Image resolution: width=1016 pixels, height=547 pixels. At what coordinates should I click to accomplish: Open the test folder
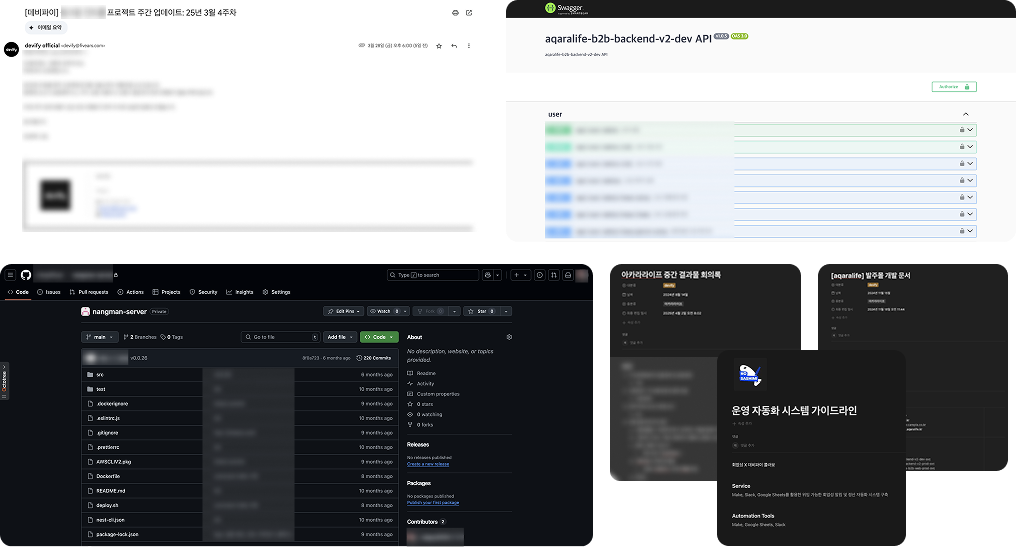(x=100, y=389)
